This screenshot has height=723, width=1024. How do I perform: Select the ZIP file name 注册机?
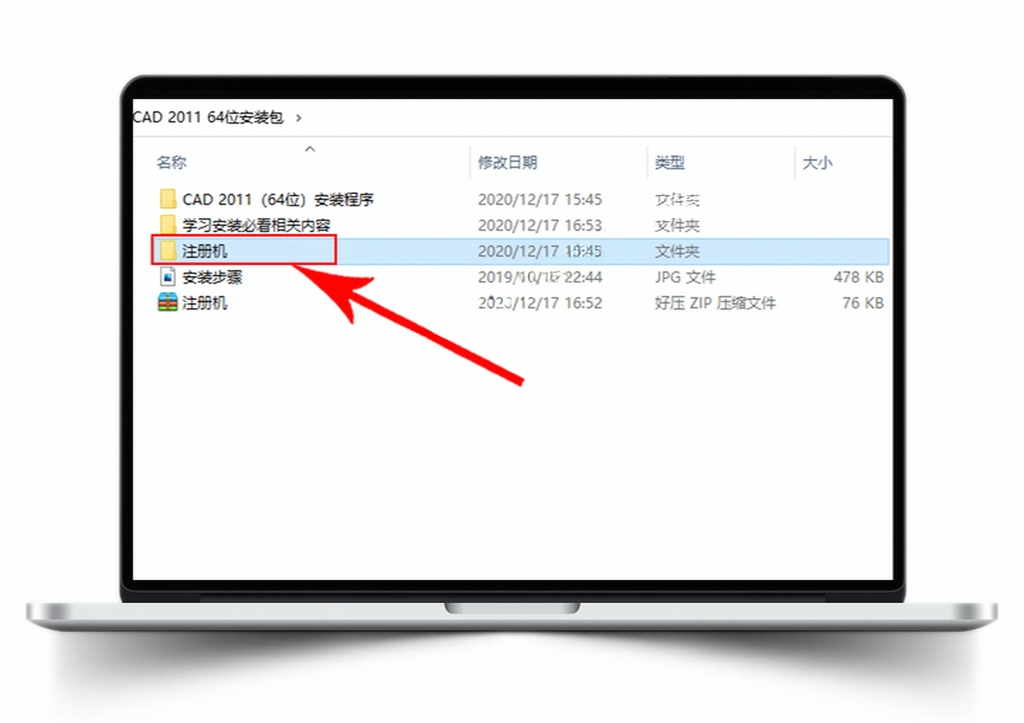point(204,302)
